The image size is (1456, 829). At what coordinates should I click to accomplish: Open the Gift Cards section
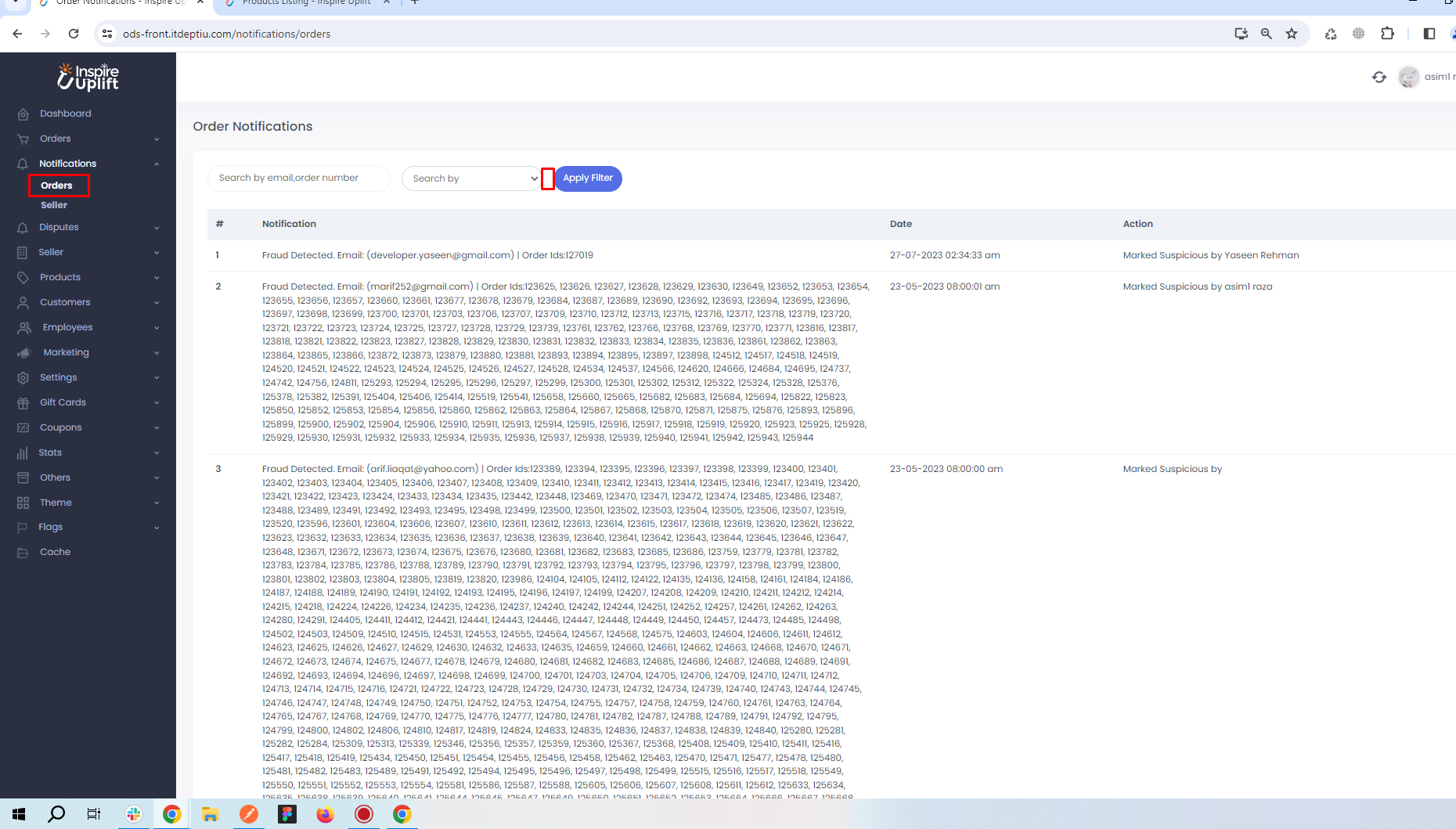point(63,402)
